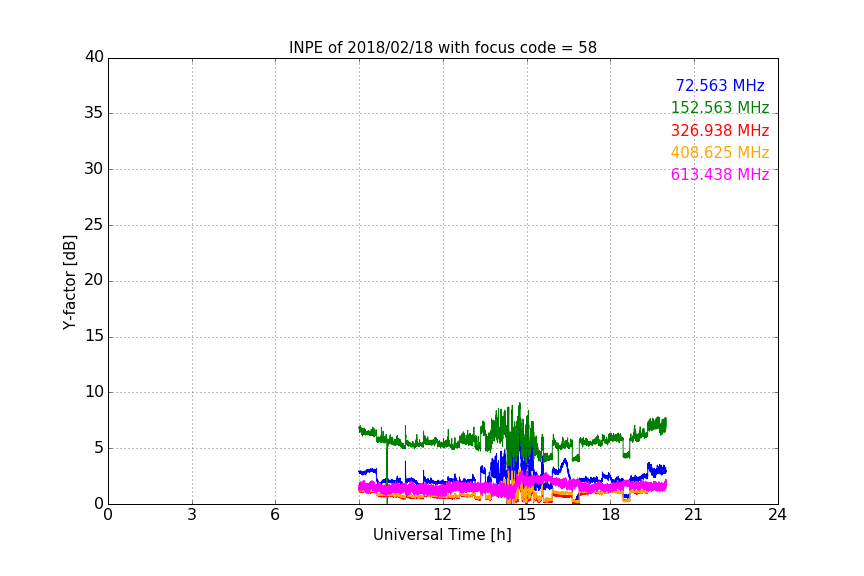Click the x-axis tick label 18

[610, 515]
